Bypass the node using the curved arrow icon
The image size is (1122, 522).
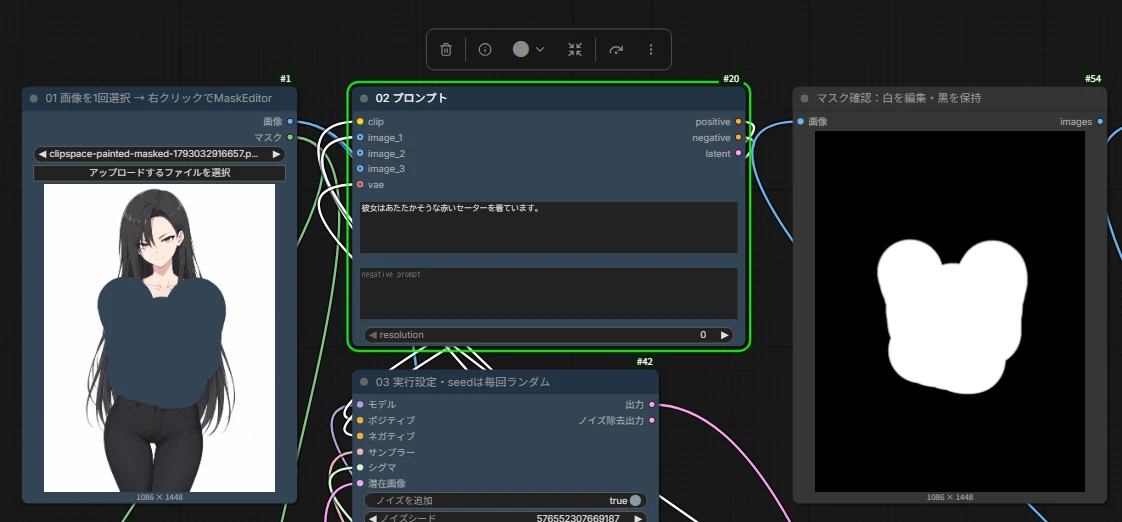616,49
